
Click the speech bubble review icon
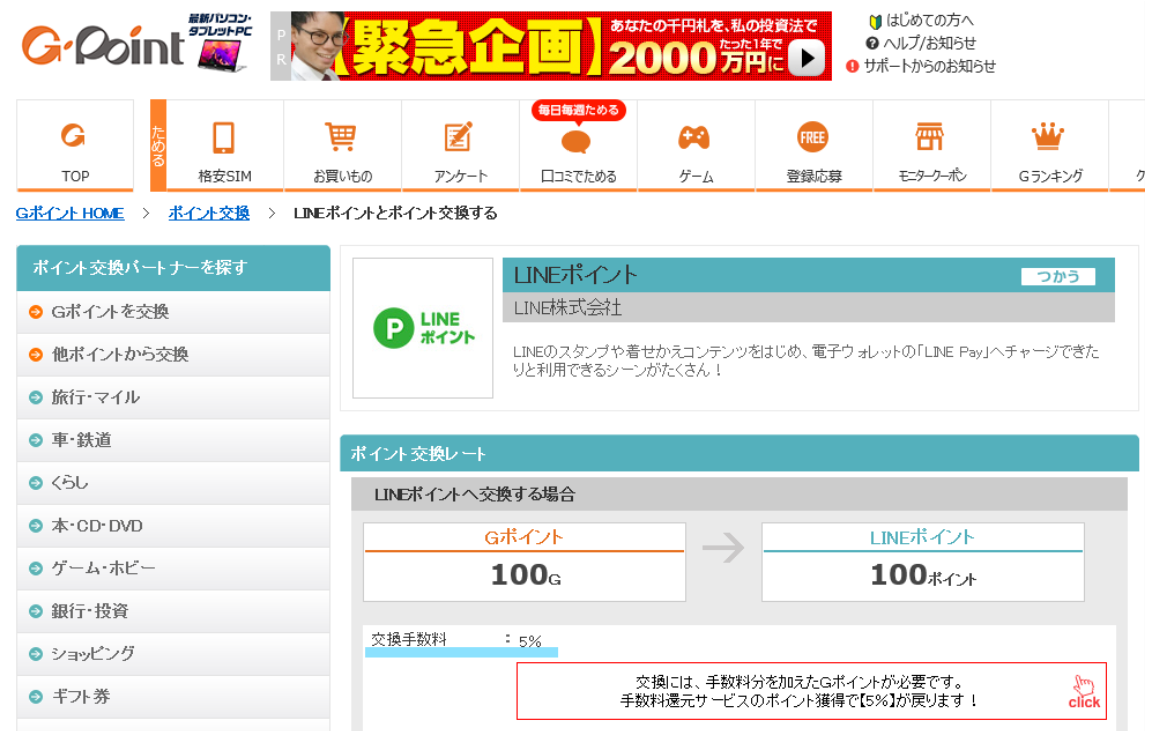[576, 142]
